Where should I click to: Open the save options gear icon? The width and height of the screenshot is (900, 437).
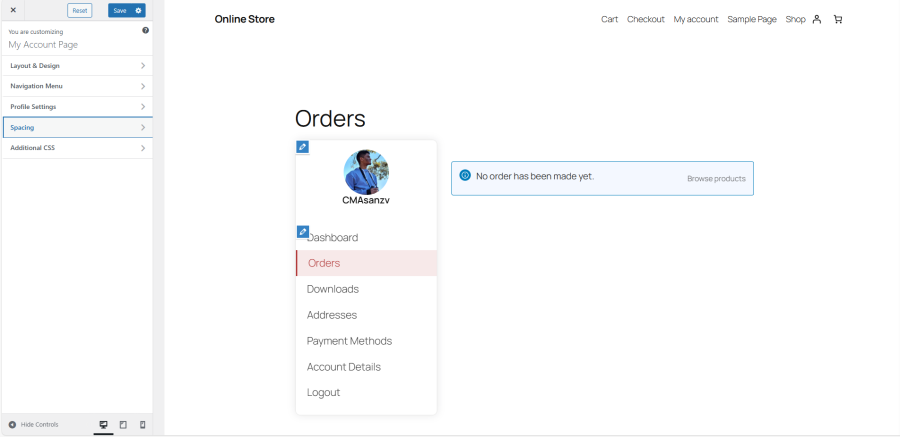138,10
